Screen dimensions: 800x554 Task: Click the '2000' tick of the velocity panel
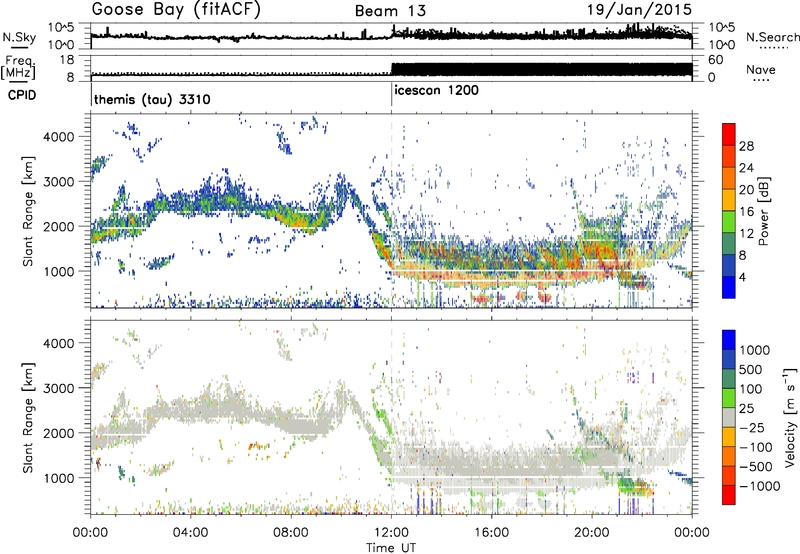pos(59,433)
